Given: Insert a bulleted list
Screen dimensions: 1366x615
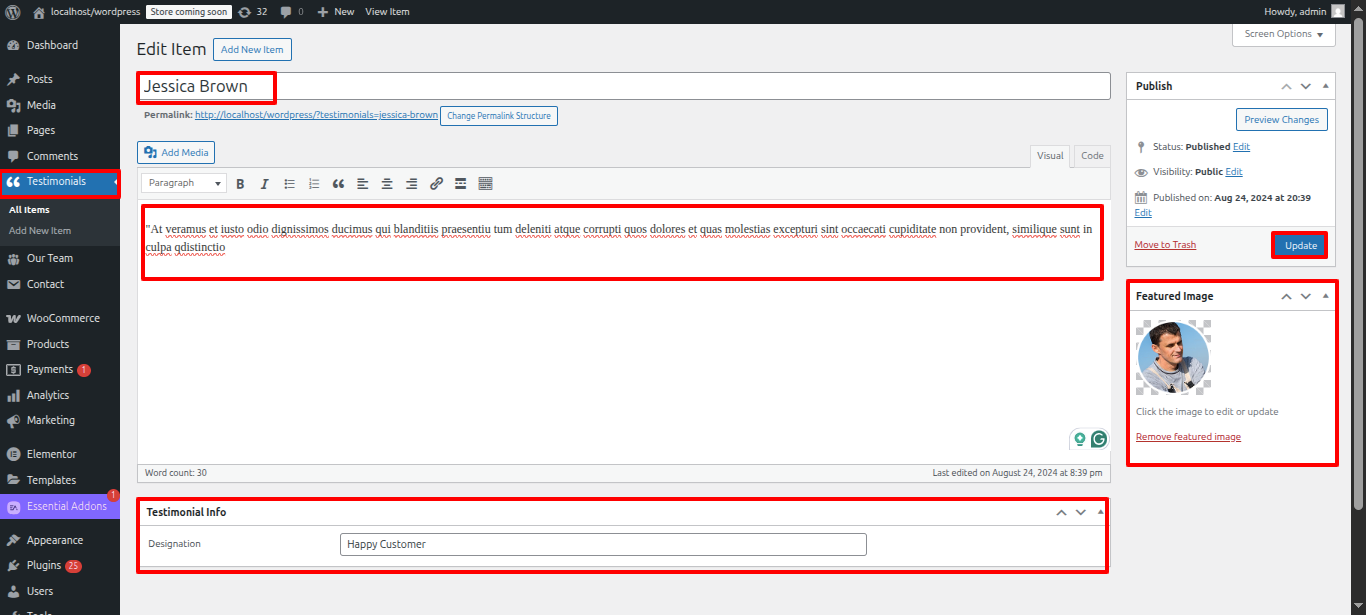Looking at the screenshot, I should pos(290,184).
